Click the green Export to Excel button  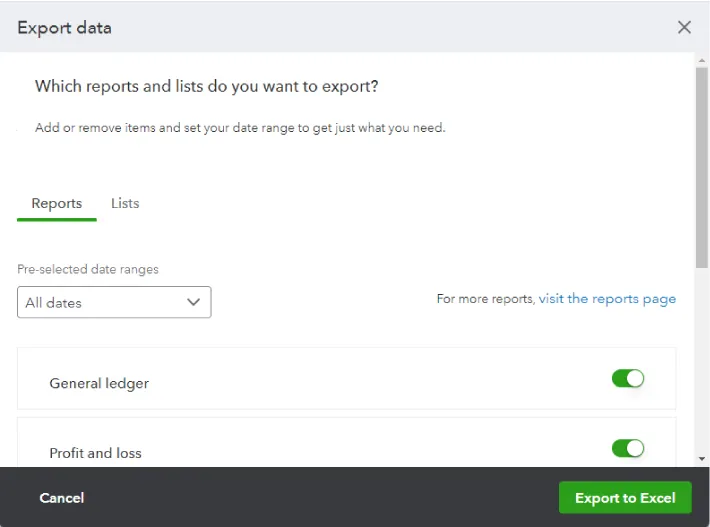click(x=625, y=498)
